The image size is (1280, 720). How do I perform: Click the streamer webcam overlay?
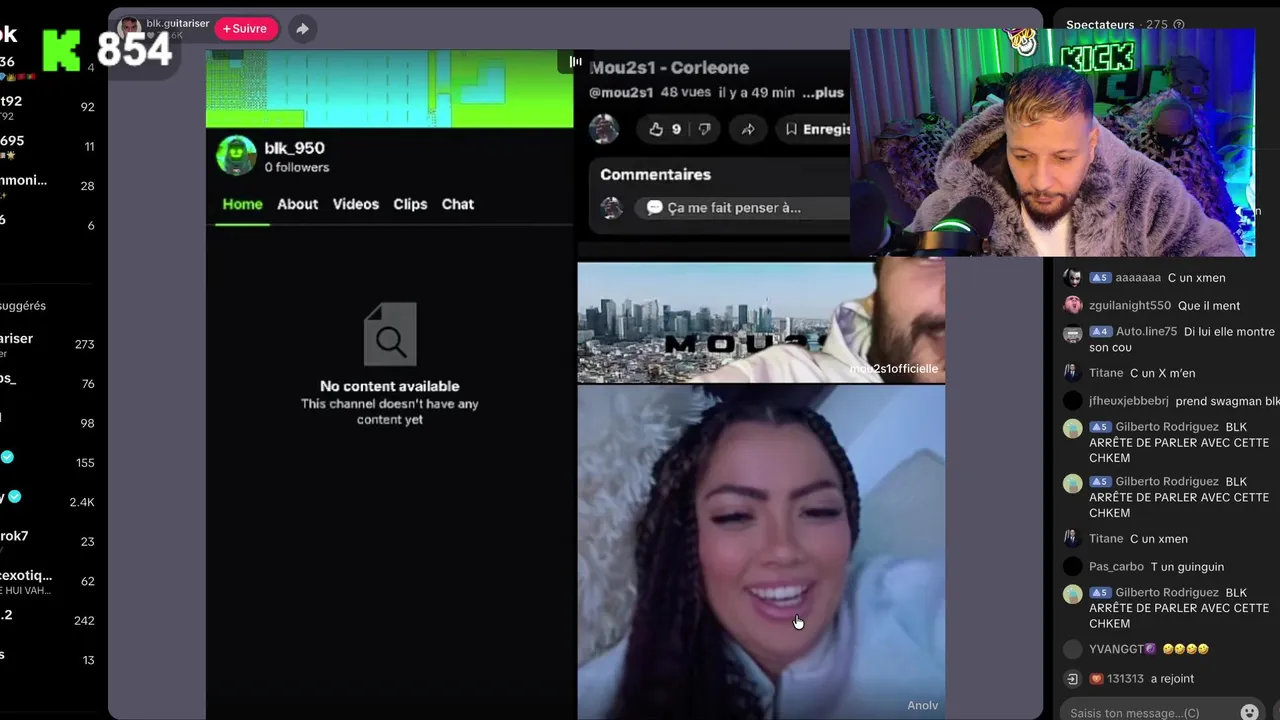tap(1052, 143)
